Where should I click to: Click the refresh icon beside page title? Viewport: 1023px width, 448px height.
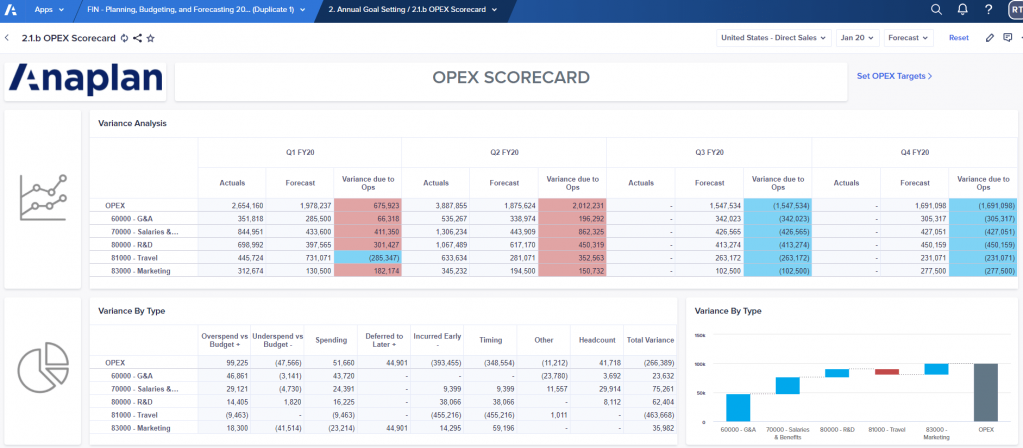click(x=124, y=38)
